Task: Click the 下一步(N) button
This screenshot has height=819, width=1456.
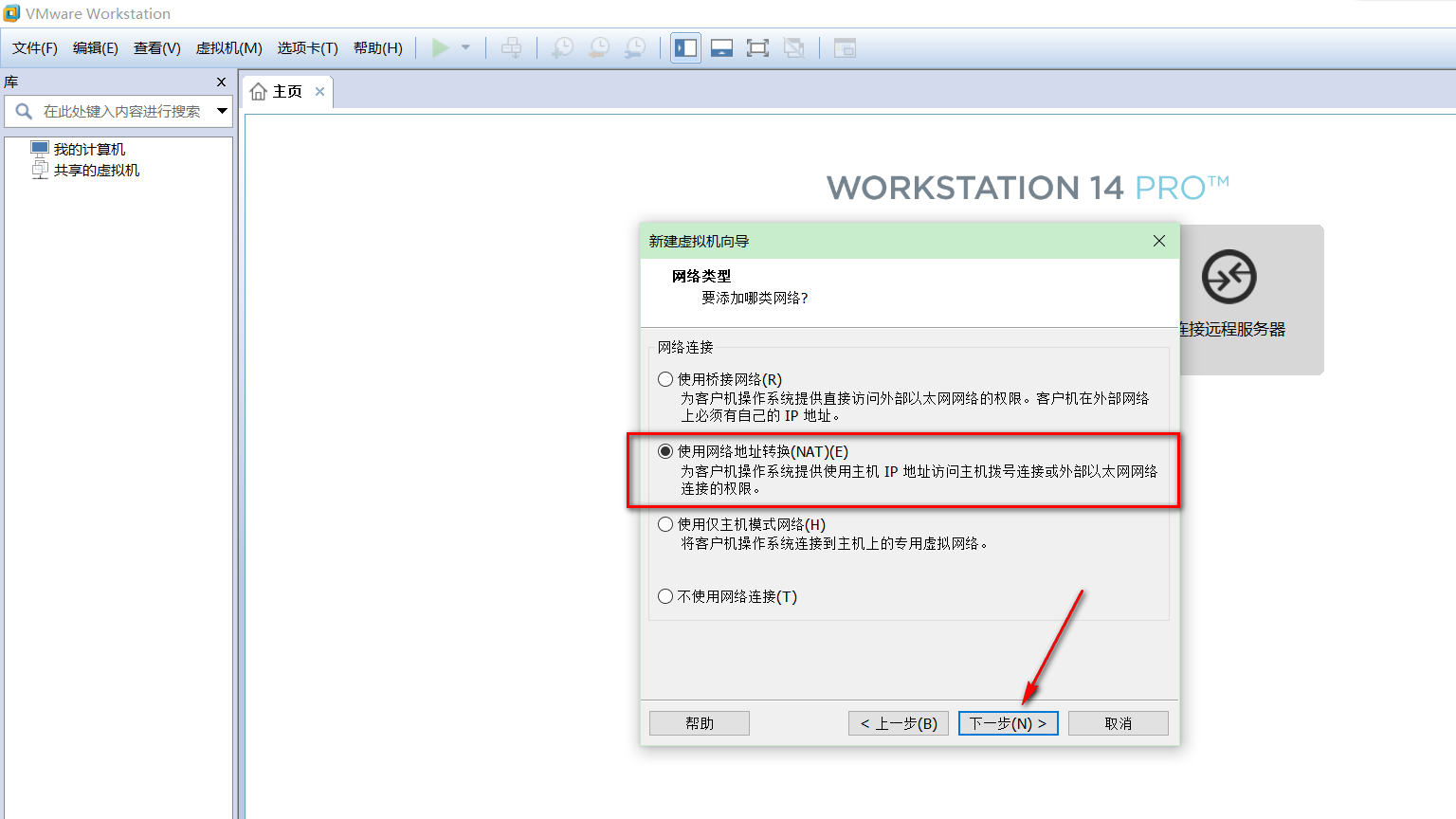Action: coord(1008,722)
